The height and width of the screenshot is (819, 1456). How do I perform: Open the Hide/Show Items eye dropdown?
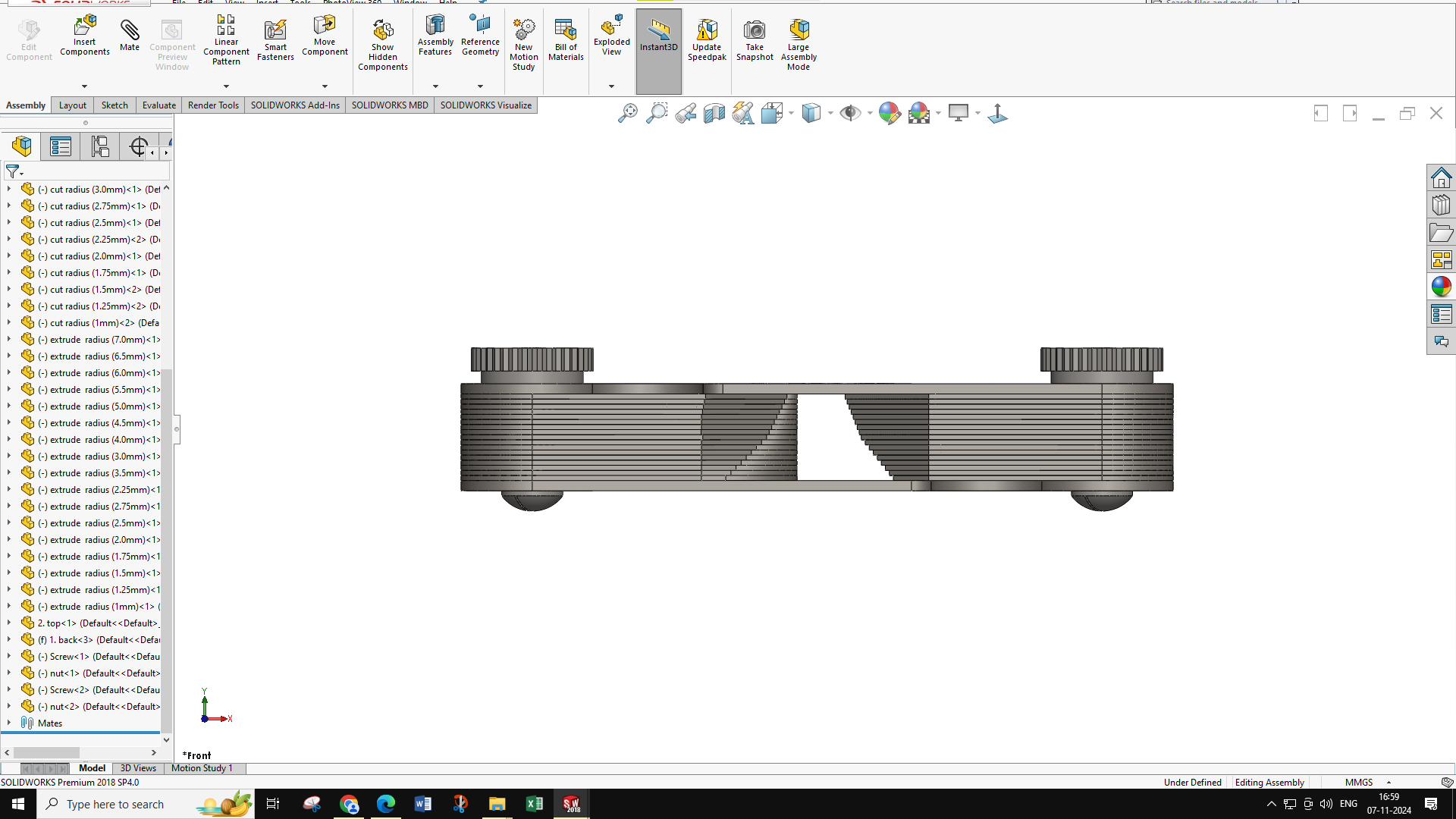click(870, 114)
